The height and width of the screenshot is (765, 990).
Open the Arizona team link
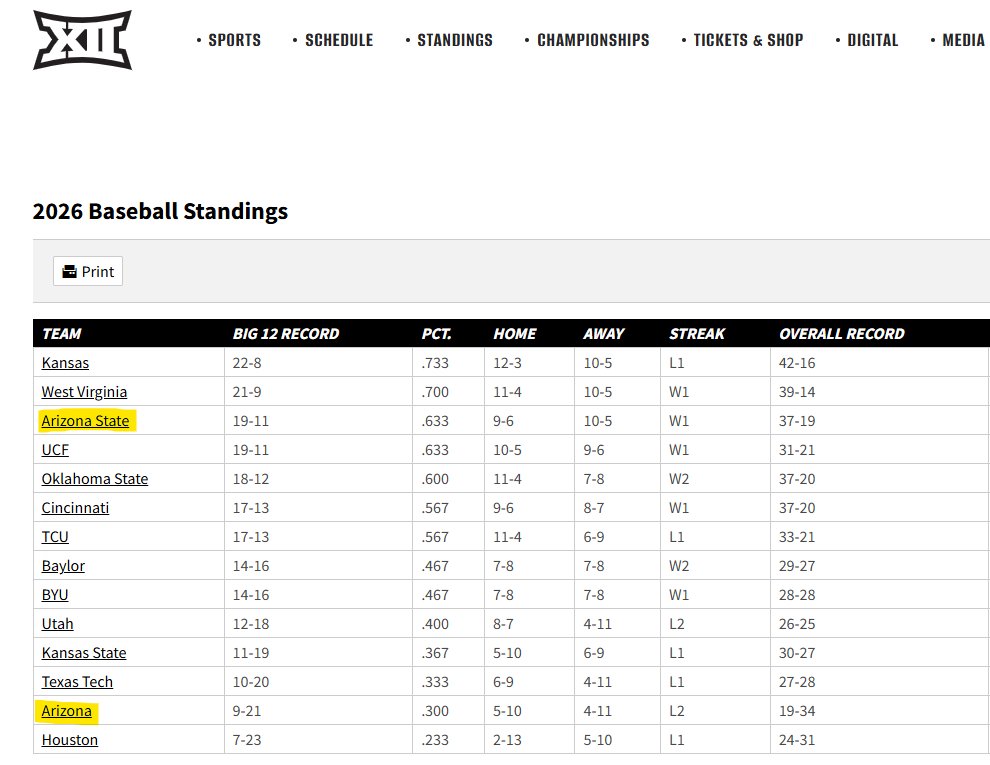coord(66,711)
